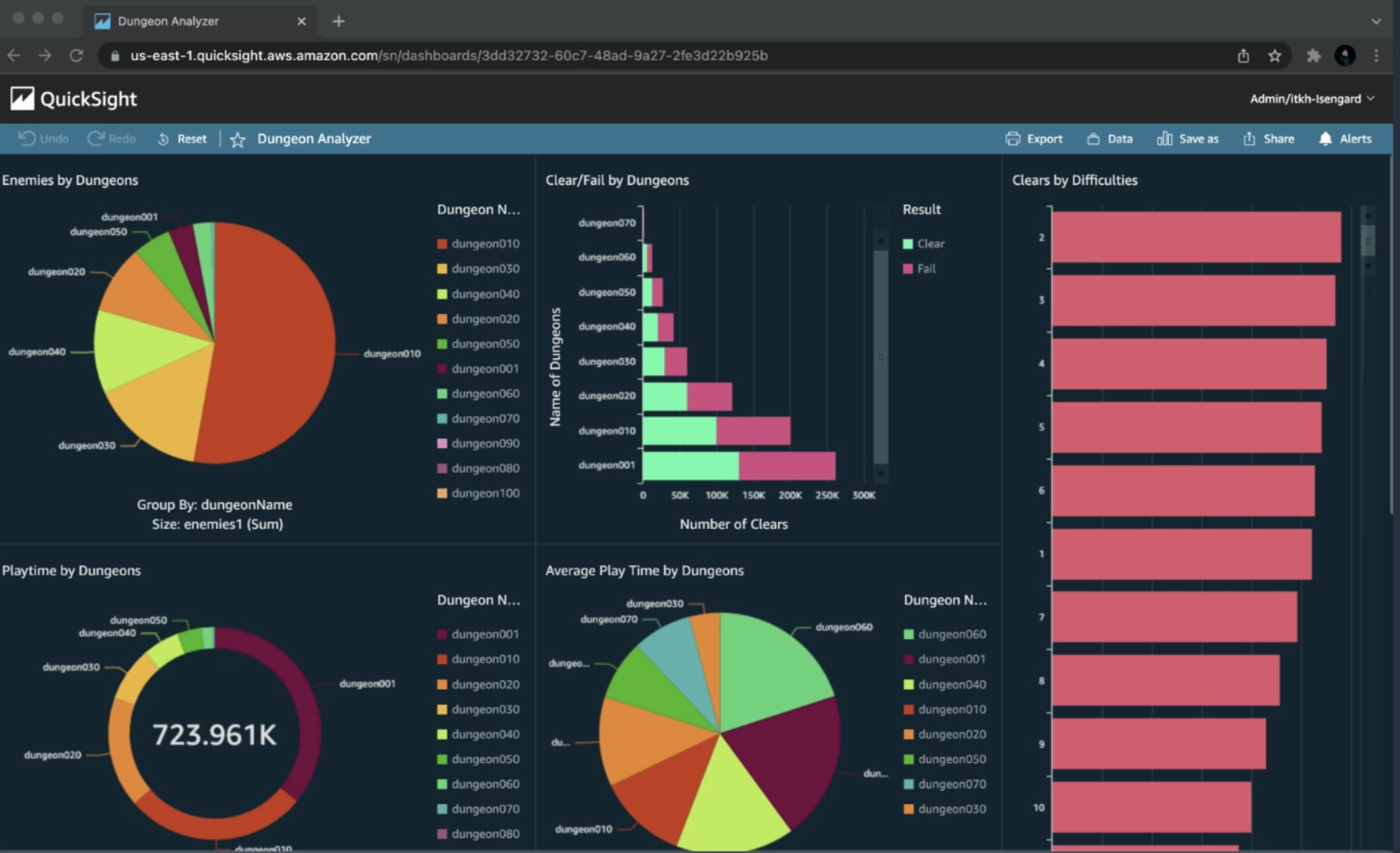
Task: Click the Save as chart icon
Action: (x=1164, y=138)
